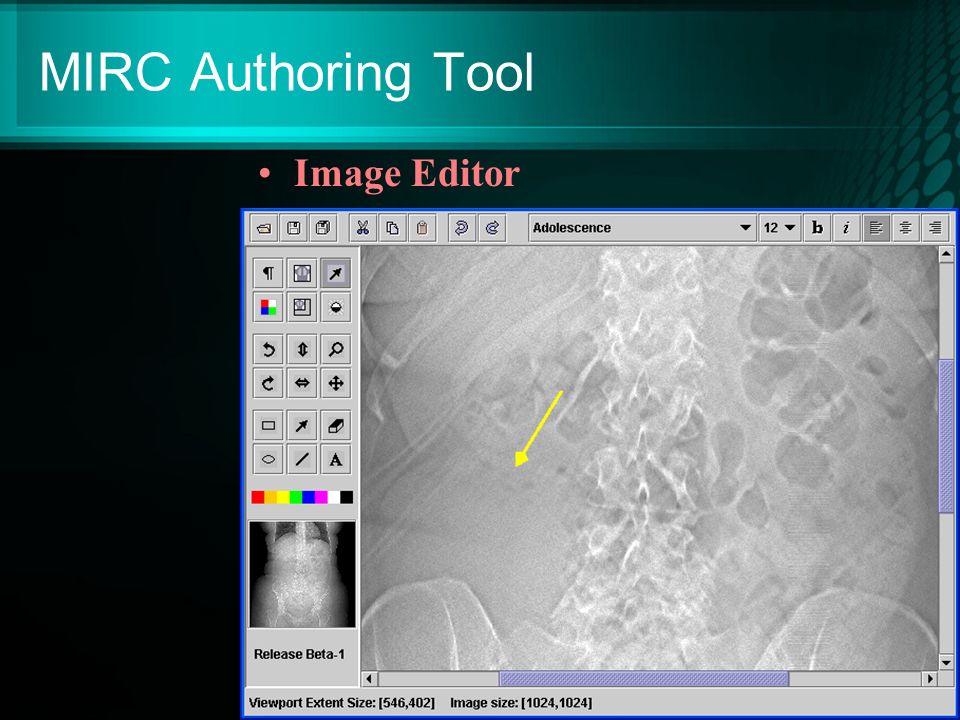Screen dimensions: 960x720
Task: Select the magnifier zoom tool
Action: point(336,349)
